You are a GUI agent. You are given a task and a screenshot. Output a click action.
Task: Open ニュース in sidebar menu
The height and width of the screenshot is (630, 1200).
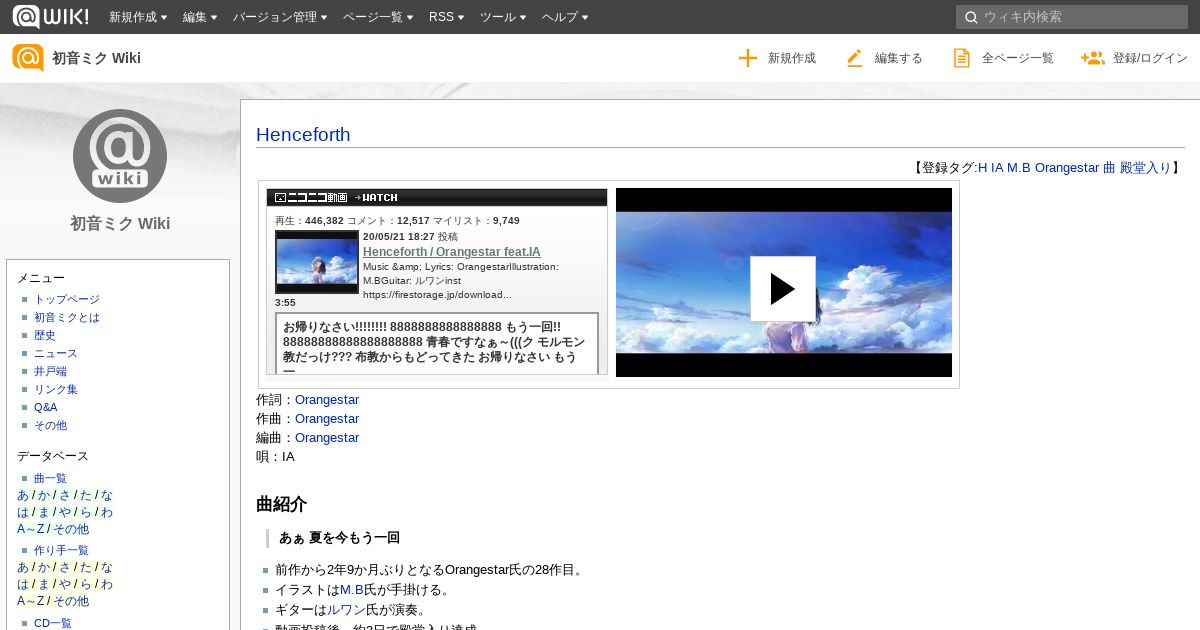tap(56, 353)
